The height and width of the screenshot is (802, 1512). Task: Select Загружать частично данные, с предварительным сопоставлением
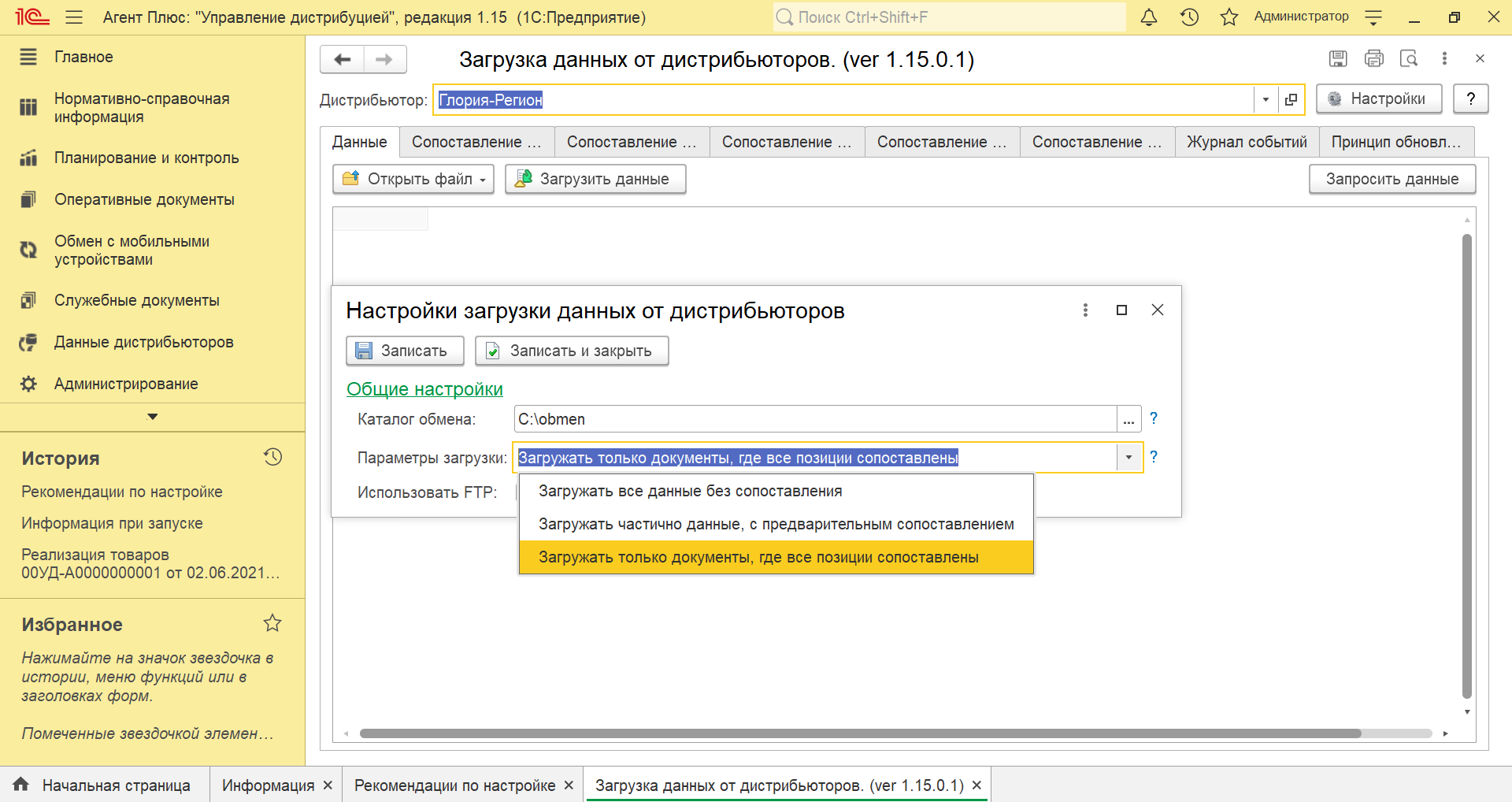coord(776,524)
